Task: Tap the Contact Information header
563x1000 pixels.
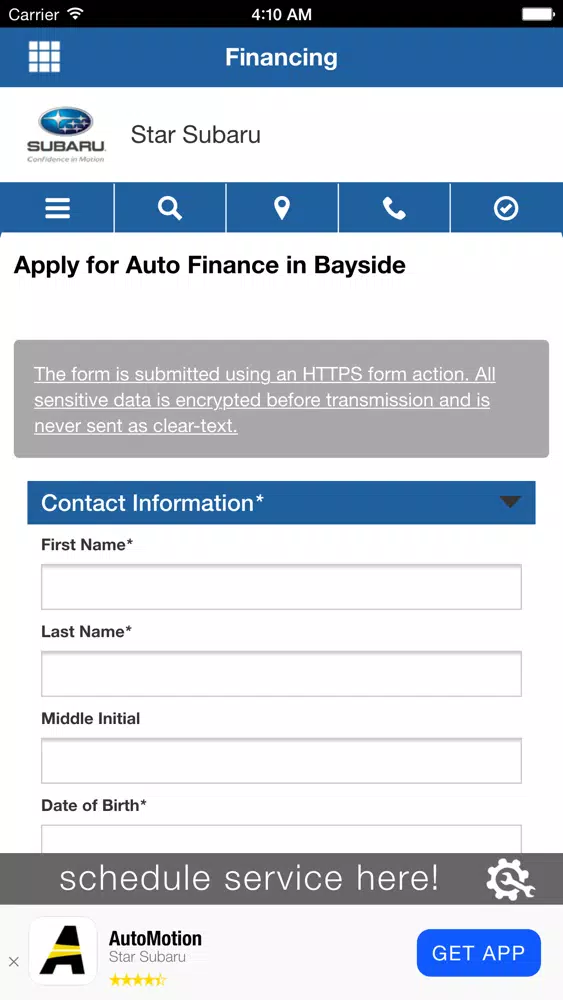Action: click(281, 503)
